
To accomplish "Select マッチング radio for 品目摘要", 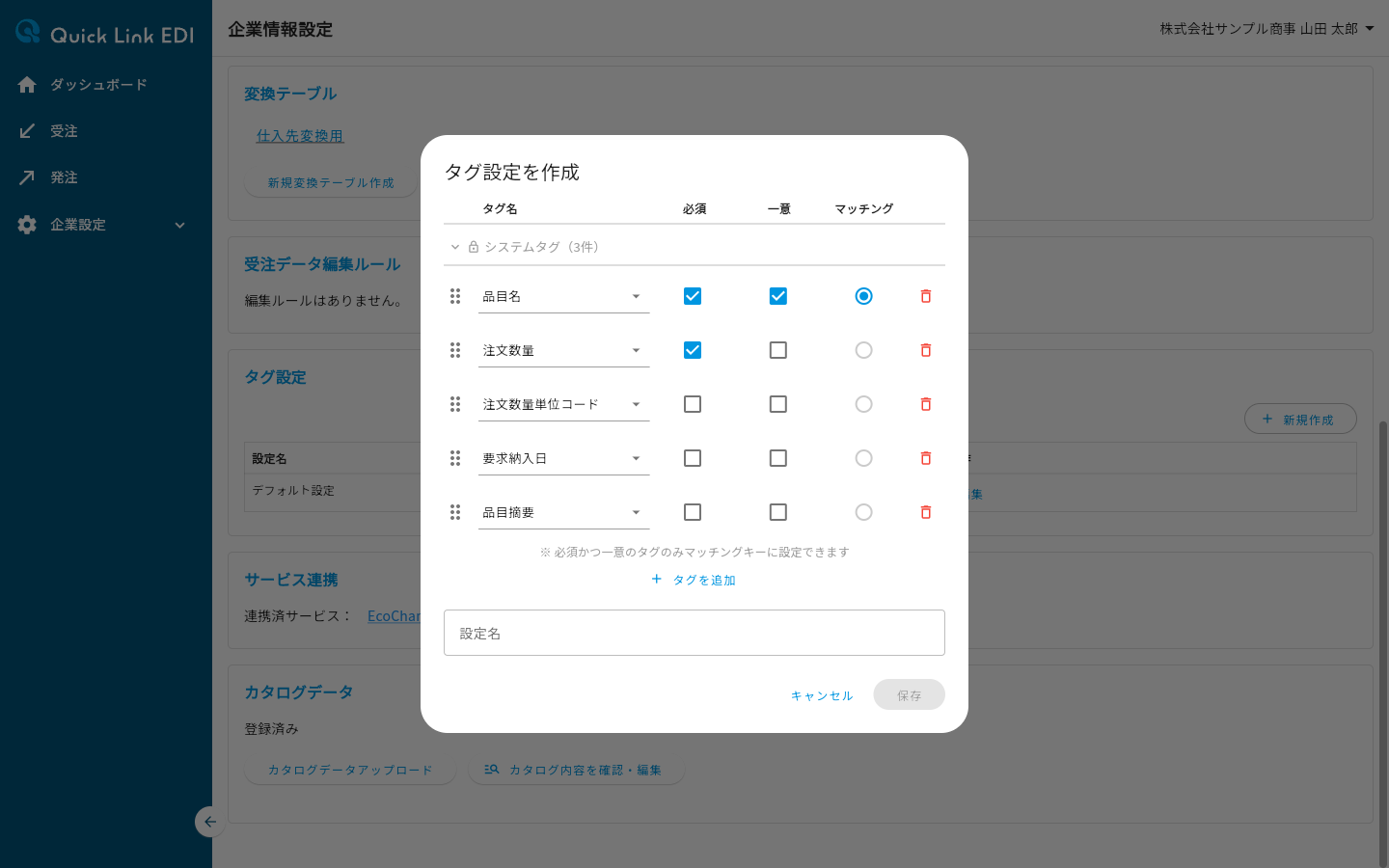I will coord(864,512).
